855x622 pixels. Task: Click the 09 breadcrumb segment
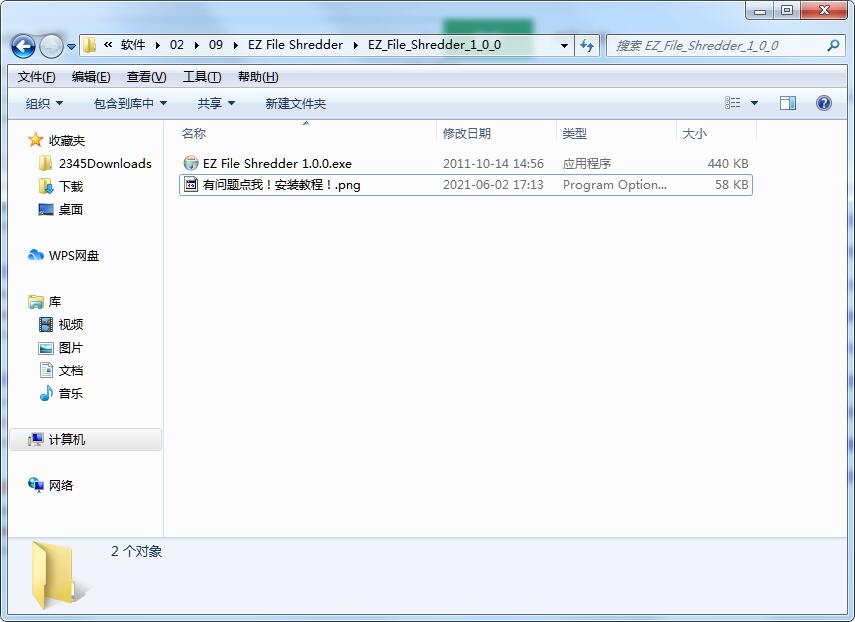pyautogui.click(x=216, y=45)
